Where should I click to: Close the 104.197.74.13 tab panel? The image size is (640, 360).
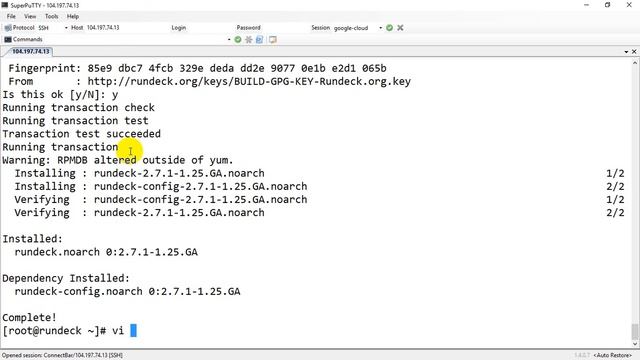click(x=634, y=52)
